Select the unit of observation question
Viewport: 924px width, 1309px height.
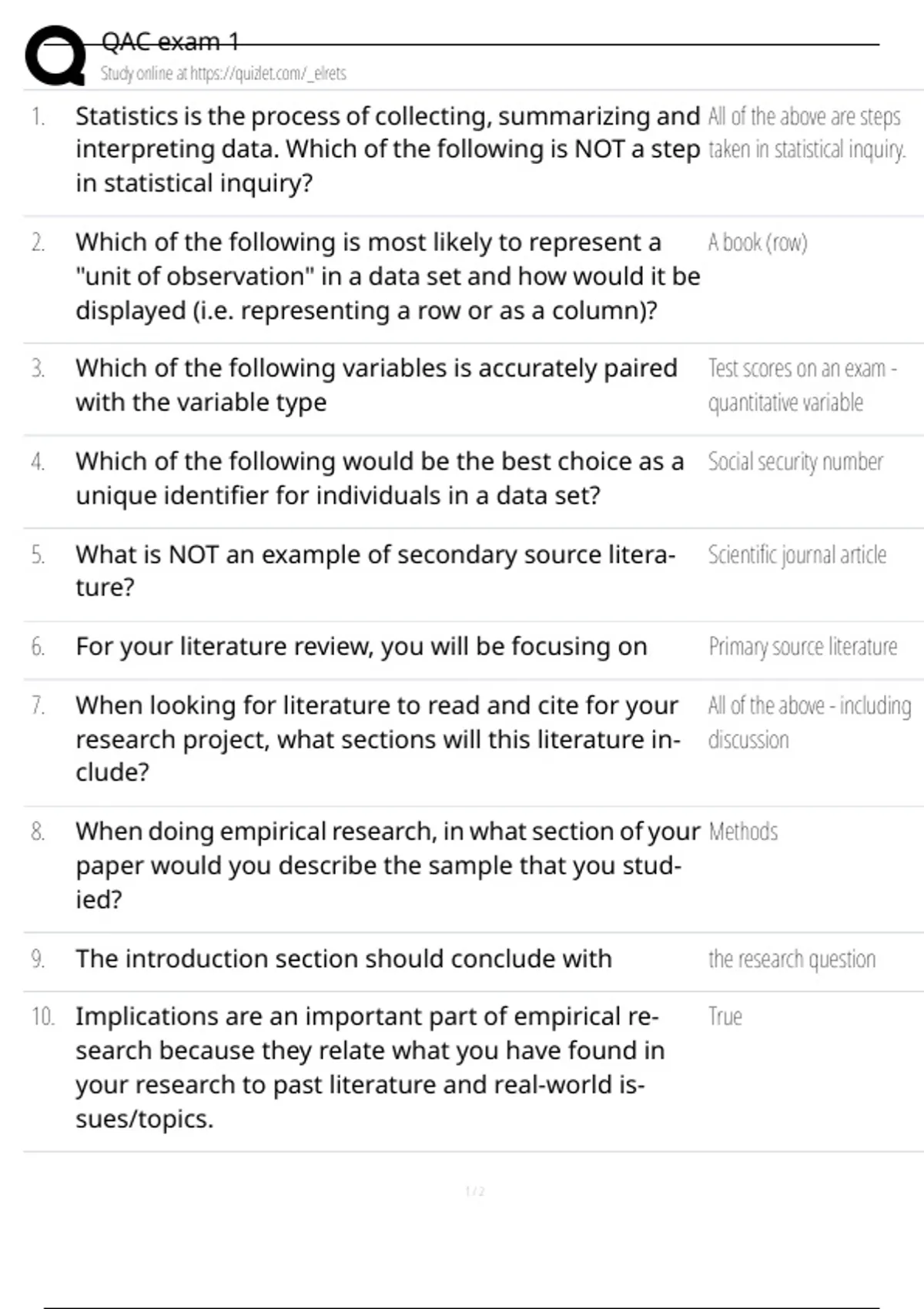click(387, 276)
